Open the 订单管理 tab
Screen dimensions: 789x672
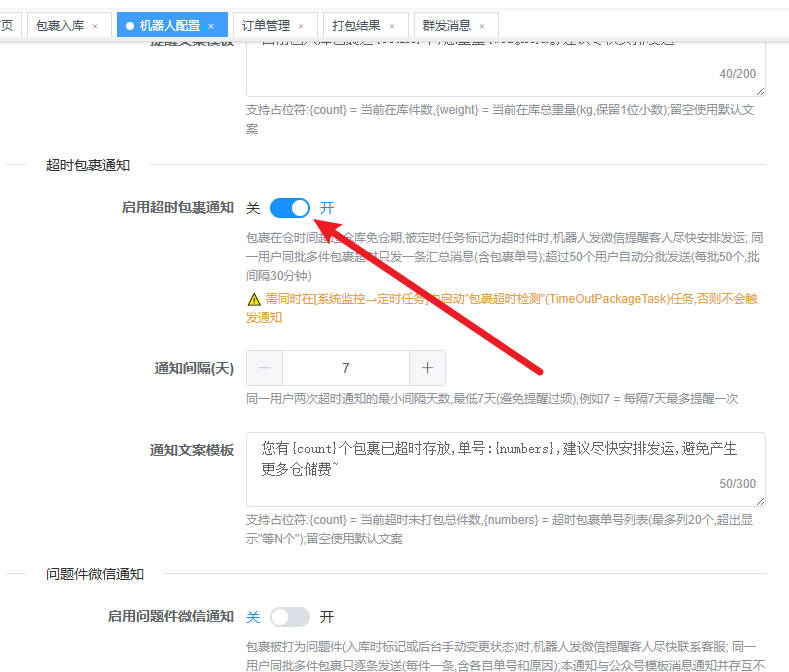point(266,25)
